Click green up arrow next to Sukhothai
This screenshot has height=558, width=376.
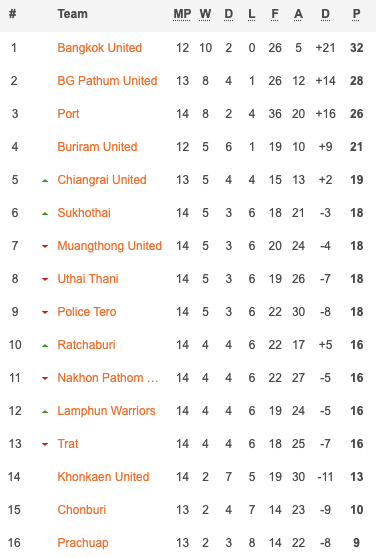coord(45,214)
